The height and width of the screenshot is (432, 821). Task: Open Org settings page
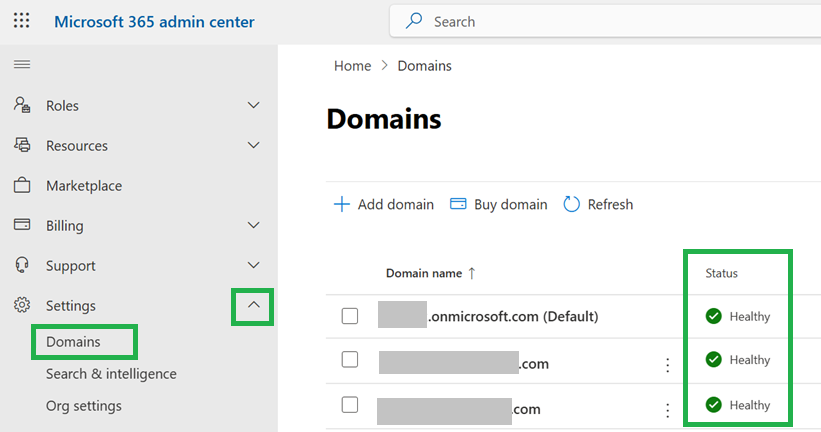pos(84,406)
